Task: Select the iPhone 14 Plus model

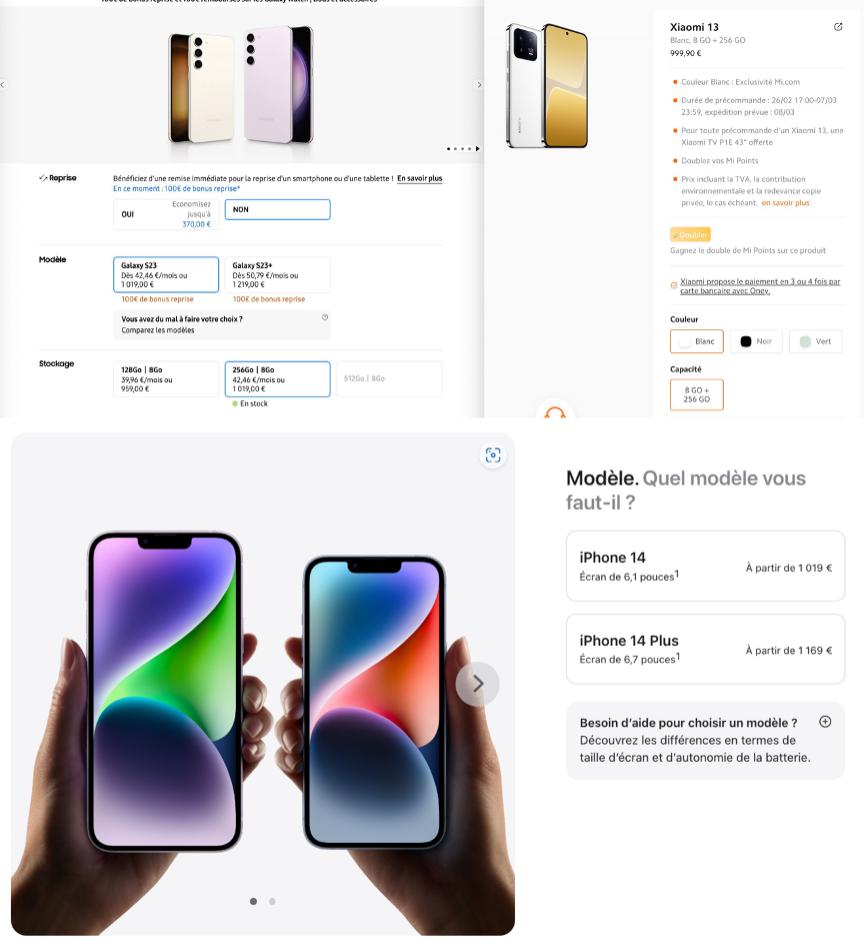Action: 705,649
